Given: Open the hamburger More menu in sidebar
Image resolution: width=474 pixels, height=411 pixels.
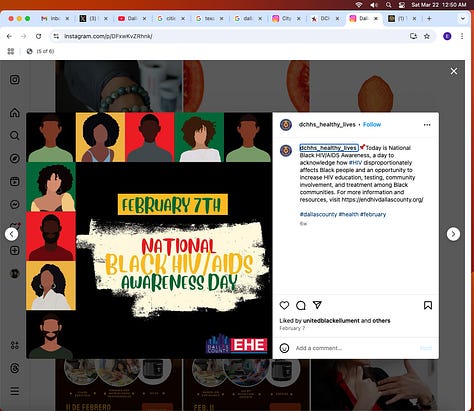Looking at the screenshot, I should (15, 391).
